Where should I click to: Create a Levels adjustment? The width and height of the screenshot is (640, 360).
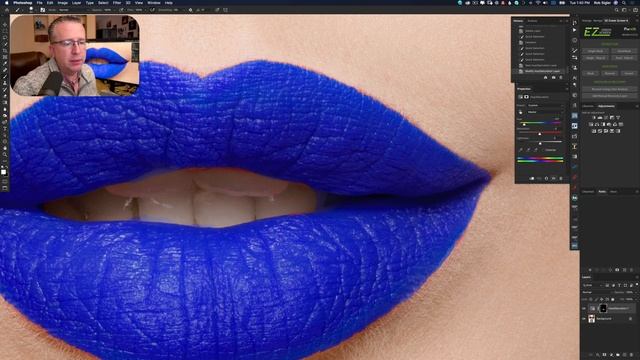click(600, 118)
